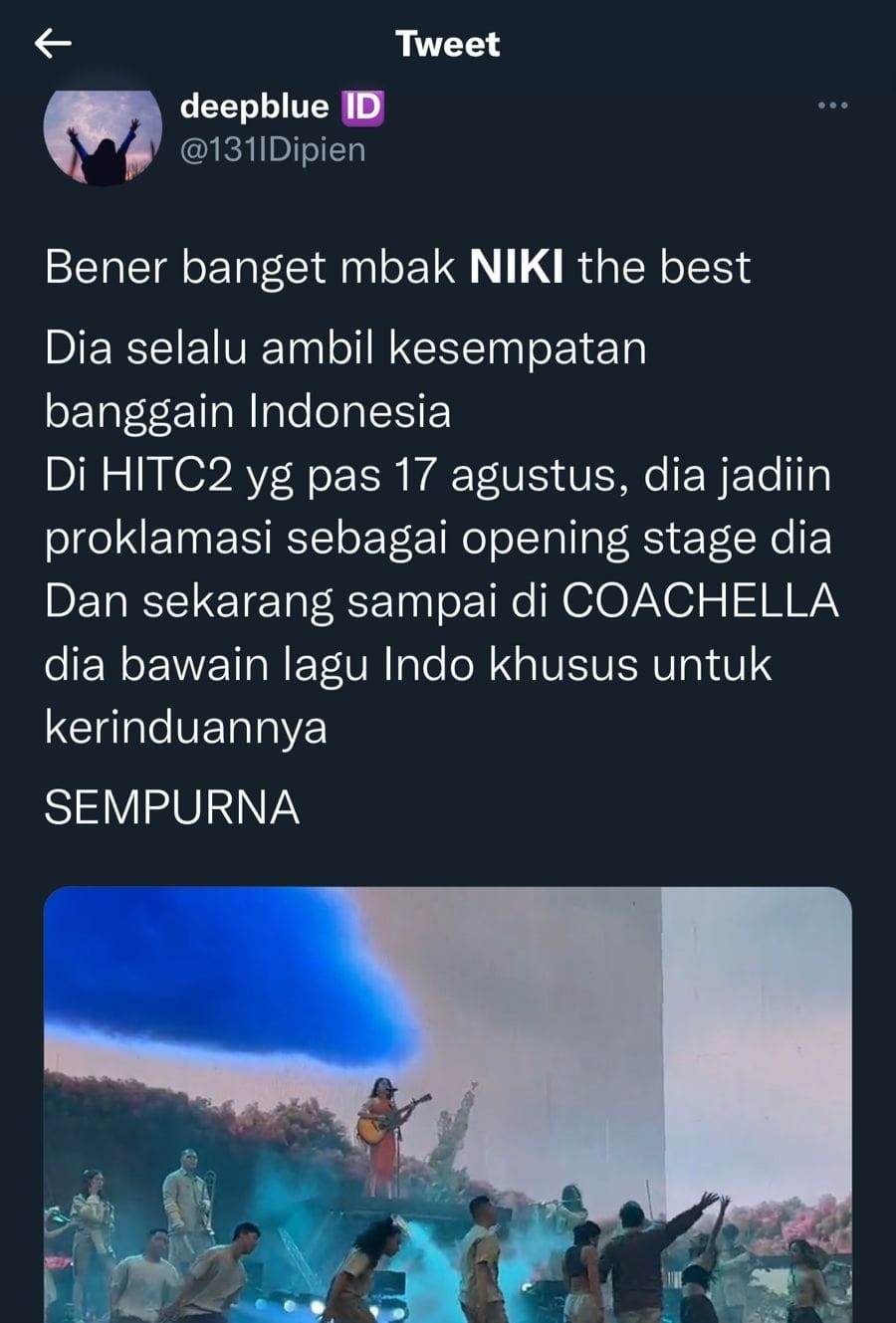
Task: Tap the line starting 'Bener banget mbak'
Action: pos(397,267)
